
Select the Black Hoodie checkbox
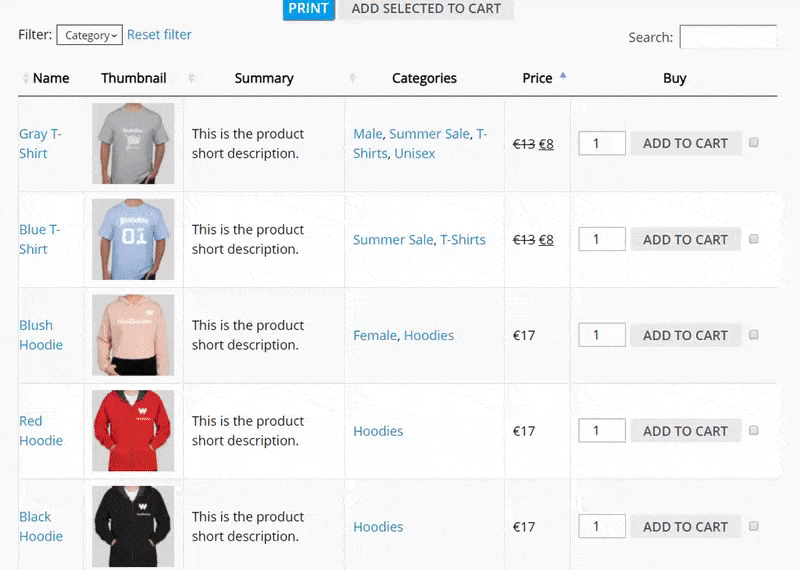pos(754,526)
